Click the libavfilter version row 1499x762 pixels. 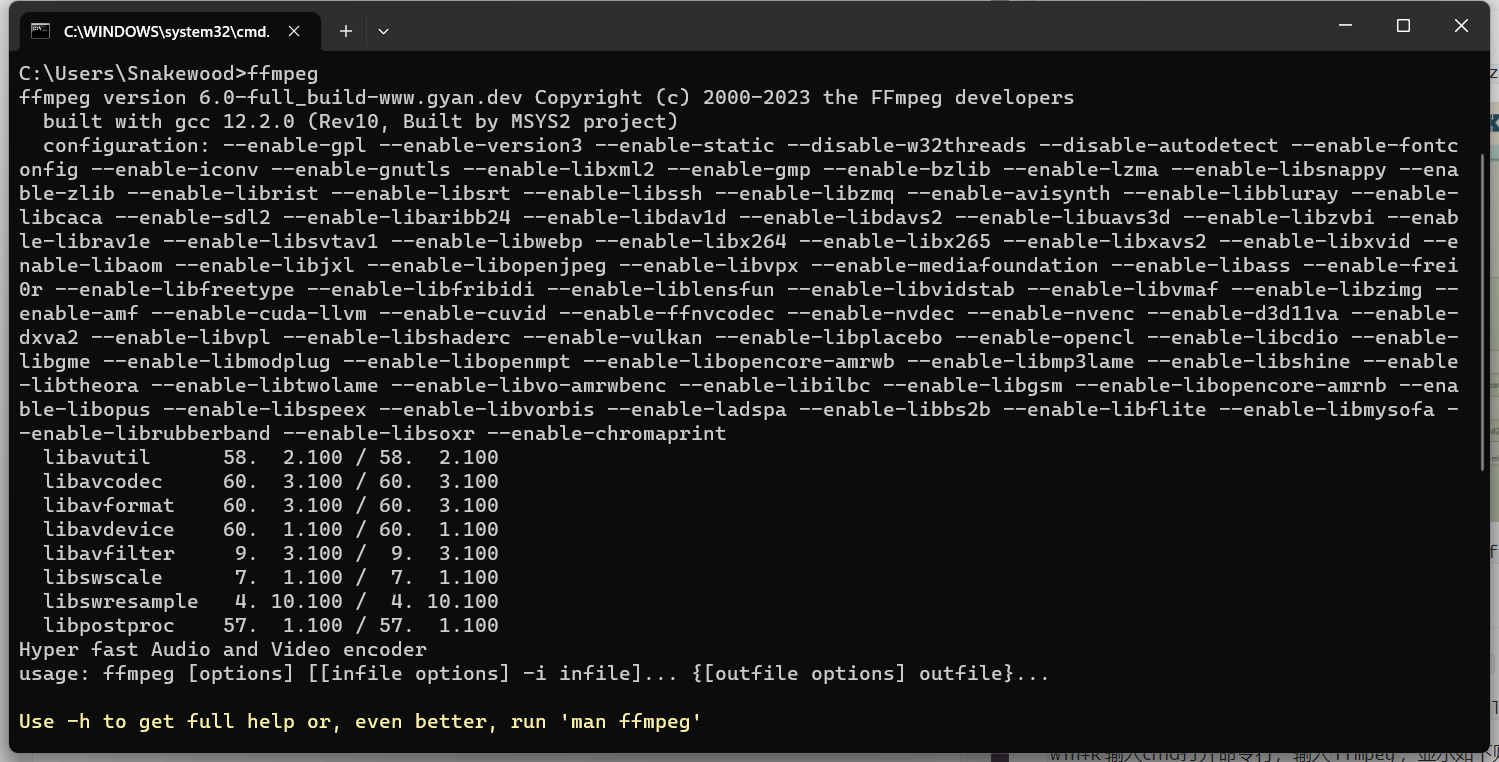click(271, 554)
